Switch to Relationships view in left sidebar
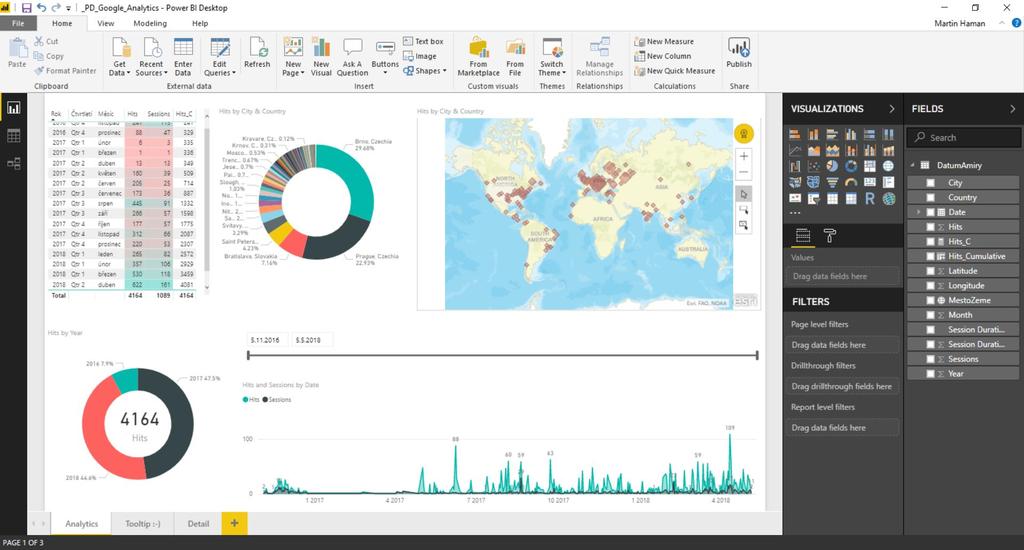Viewport: 1024px width, 550px height. pos(14,163)
